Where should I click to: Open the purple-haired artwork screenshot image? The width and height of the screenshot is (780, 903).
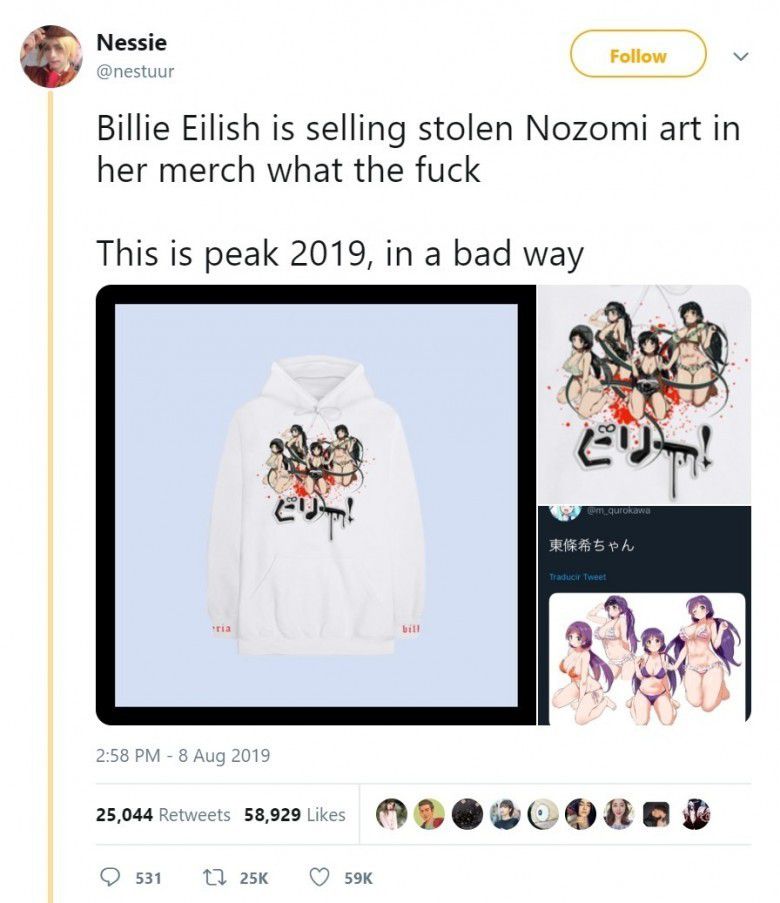(x=644, y=616)
